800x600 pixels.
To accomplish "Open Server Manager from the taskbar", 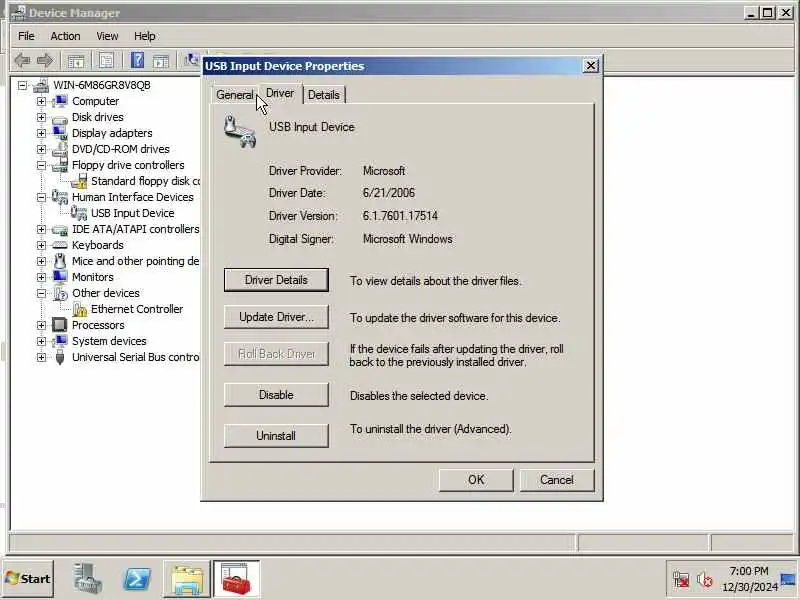I will (x=87, y=579).
